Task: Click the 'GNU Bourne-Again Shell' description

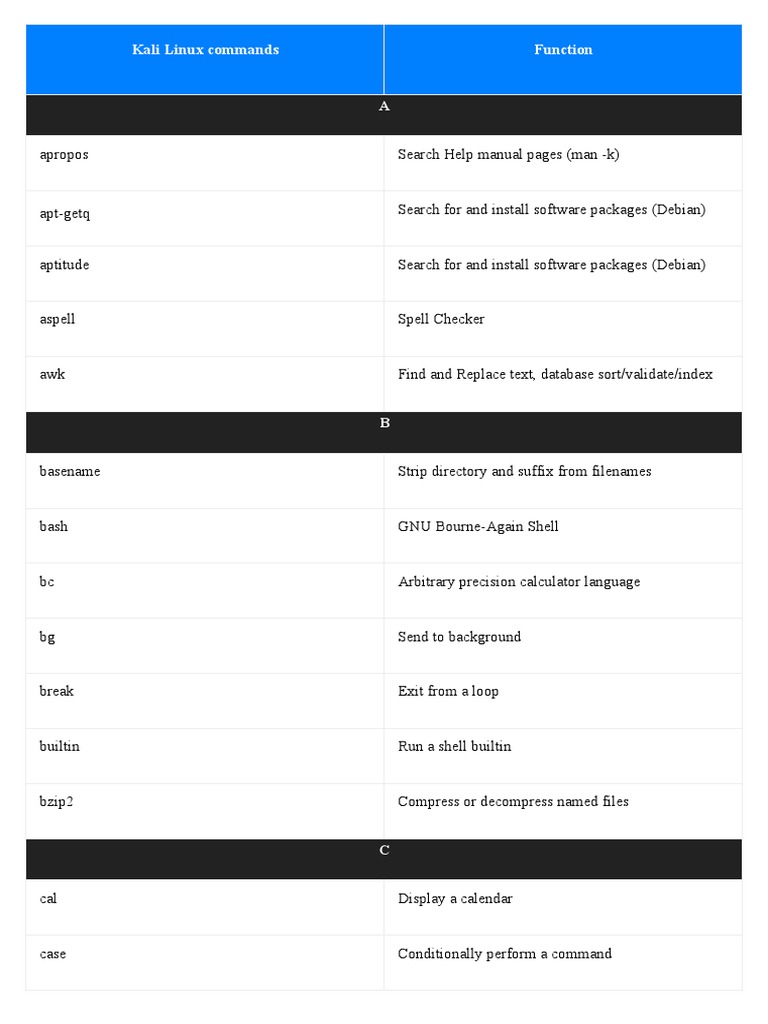Action: [478, 526]
